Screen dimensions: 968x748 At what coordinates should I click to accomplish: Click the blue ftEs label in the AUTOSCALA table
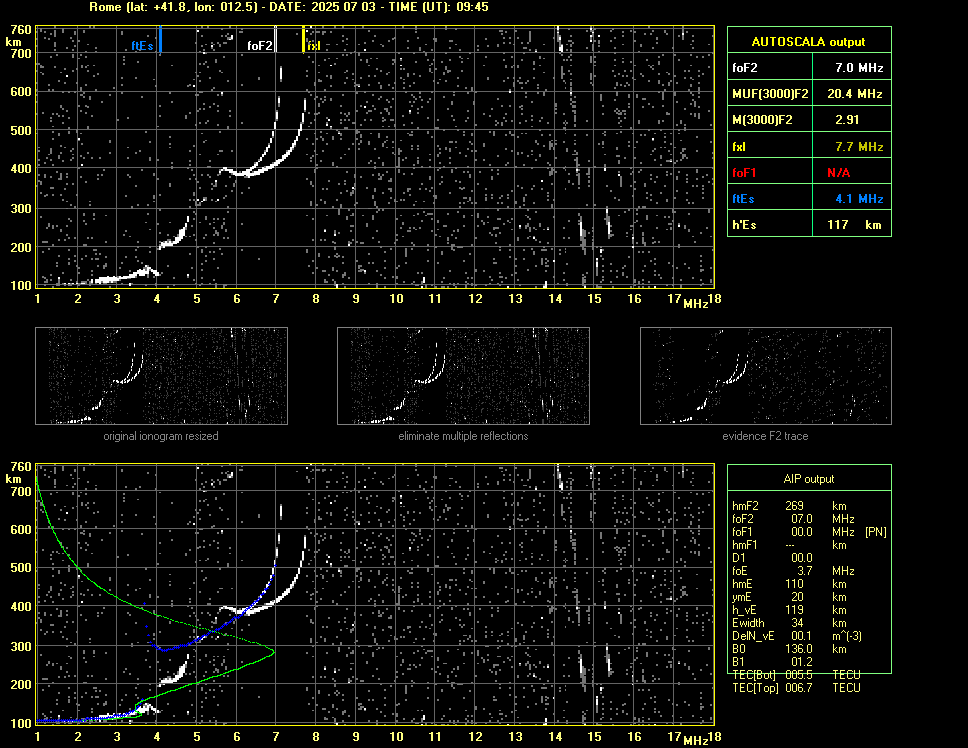coord(743,199)
